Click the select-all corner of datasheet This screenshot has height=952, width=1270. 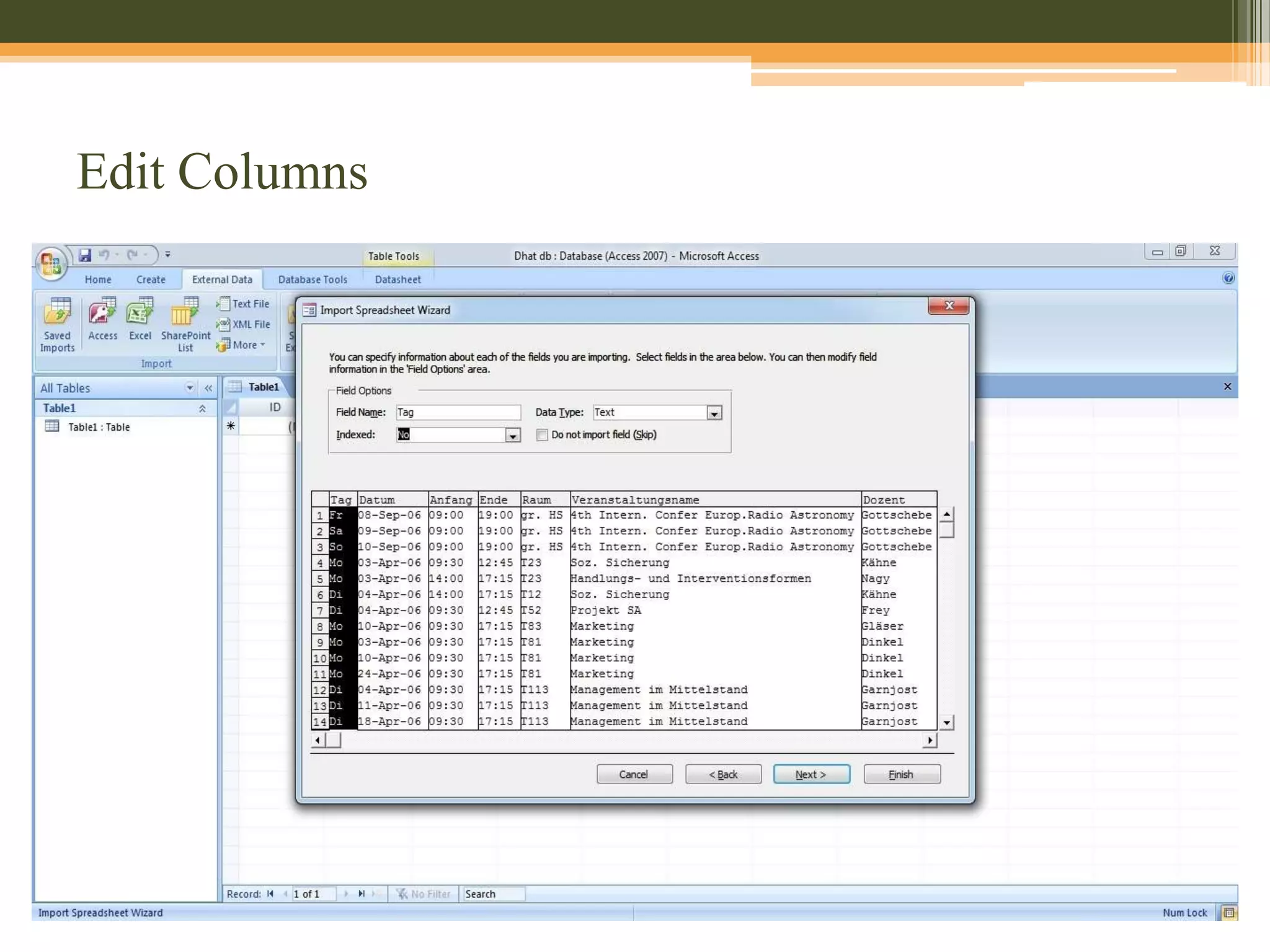click(x=231, y=407)
